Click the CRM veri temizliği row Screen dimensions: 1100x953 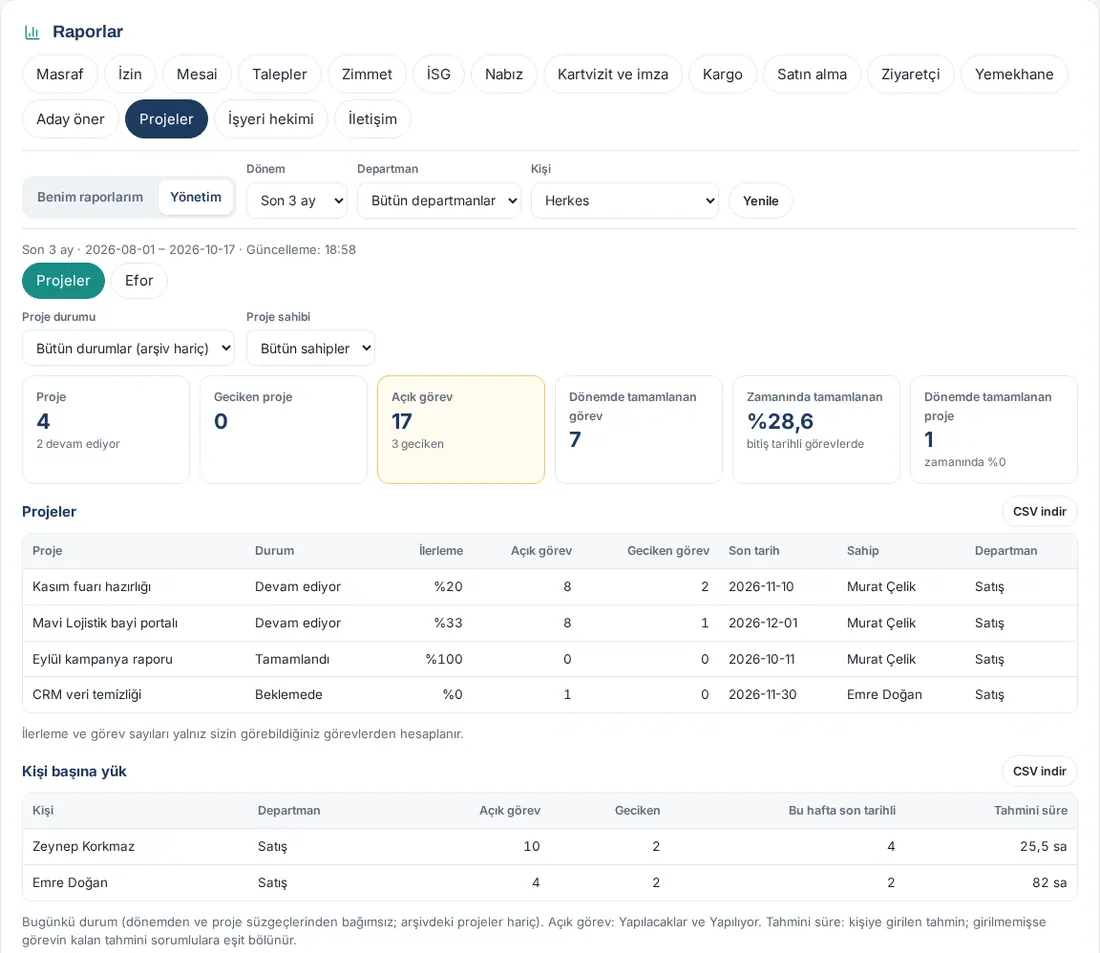549,695
